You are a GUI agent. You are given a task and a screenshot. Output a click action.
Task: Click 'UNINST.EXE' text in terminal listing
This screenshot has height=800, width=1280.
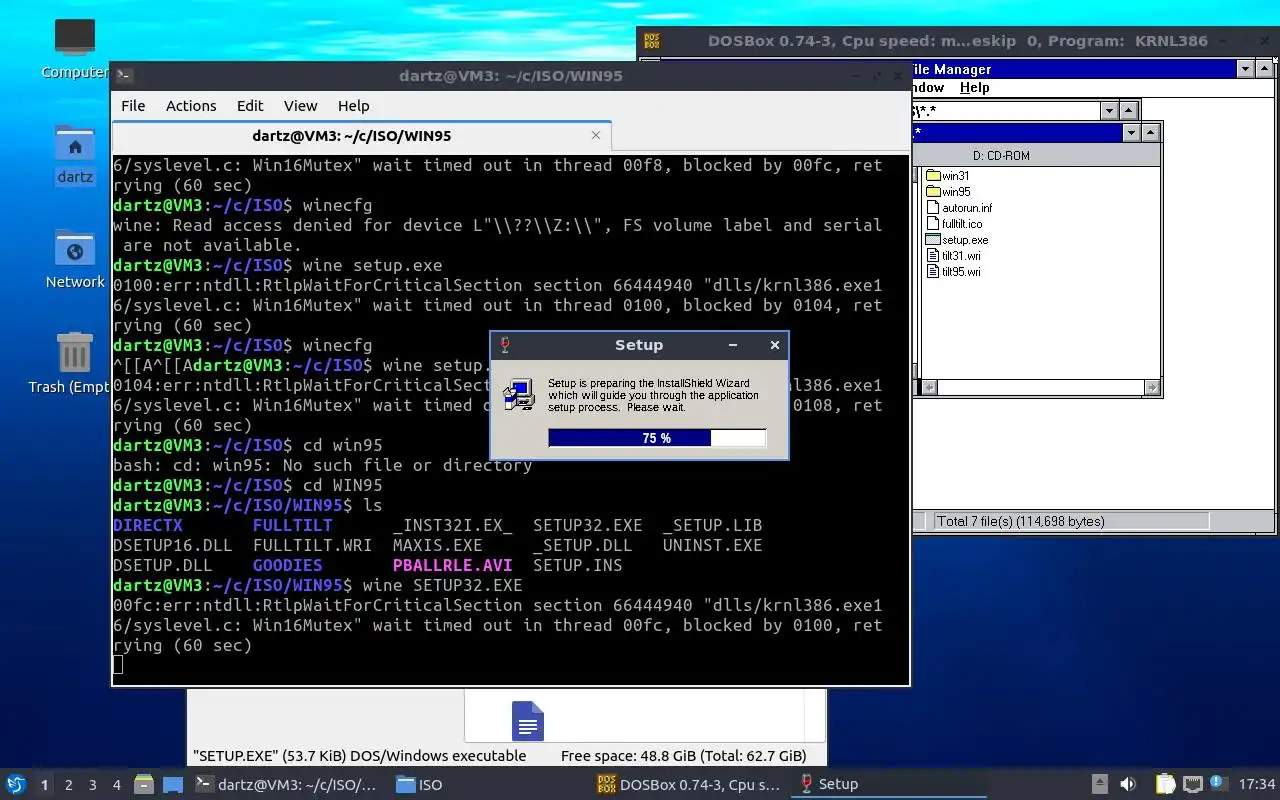pyautogui.click(x=712, y=545)
